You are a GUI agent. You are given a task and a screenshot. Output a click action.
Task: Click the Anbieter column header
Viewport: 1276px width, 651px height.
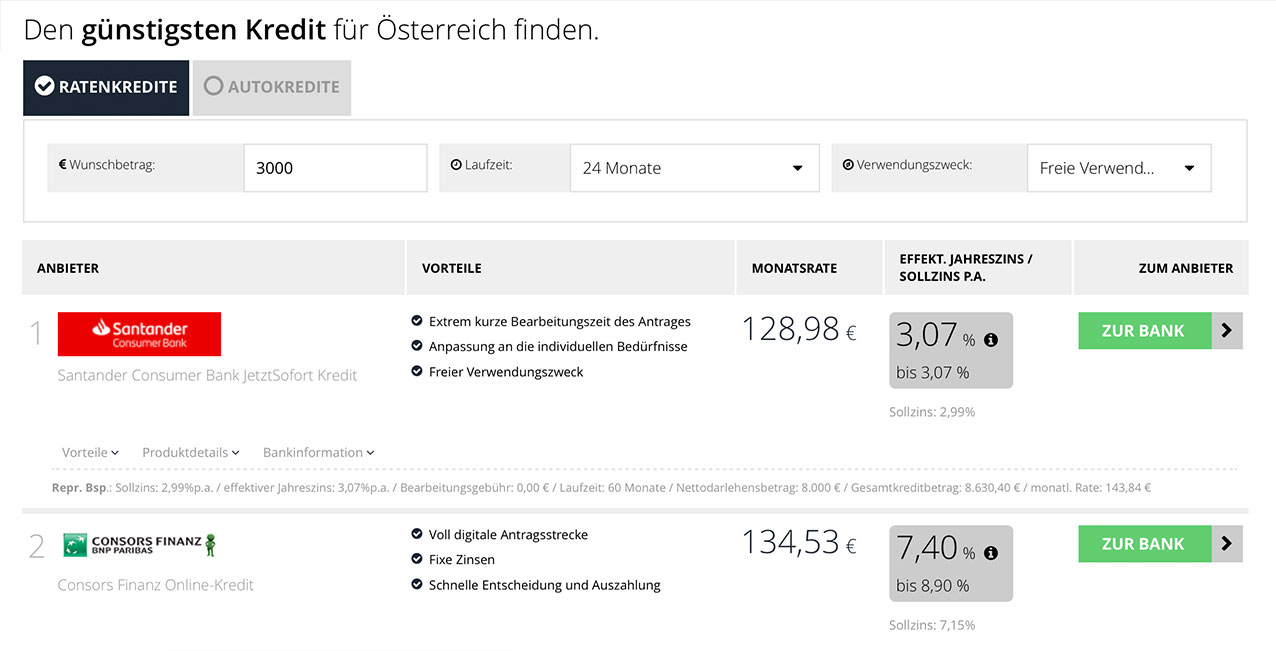pos(213,267)
